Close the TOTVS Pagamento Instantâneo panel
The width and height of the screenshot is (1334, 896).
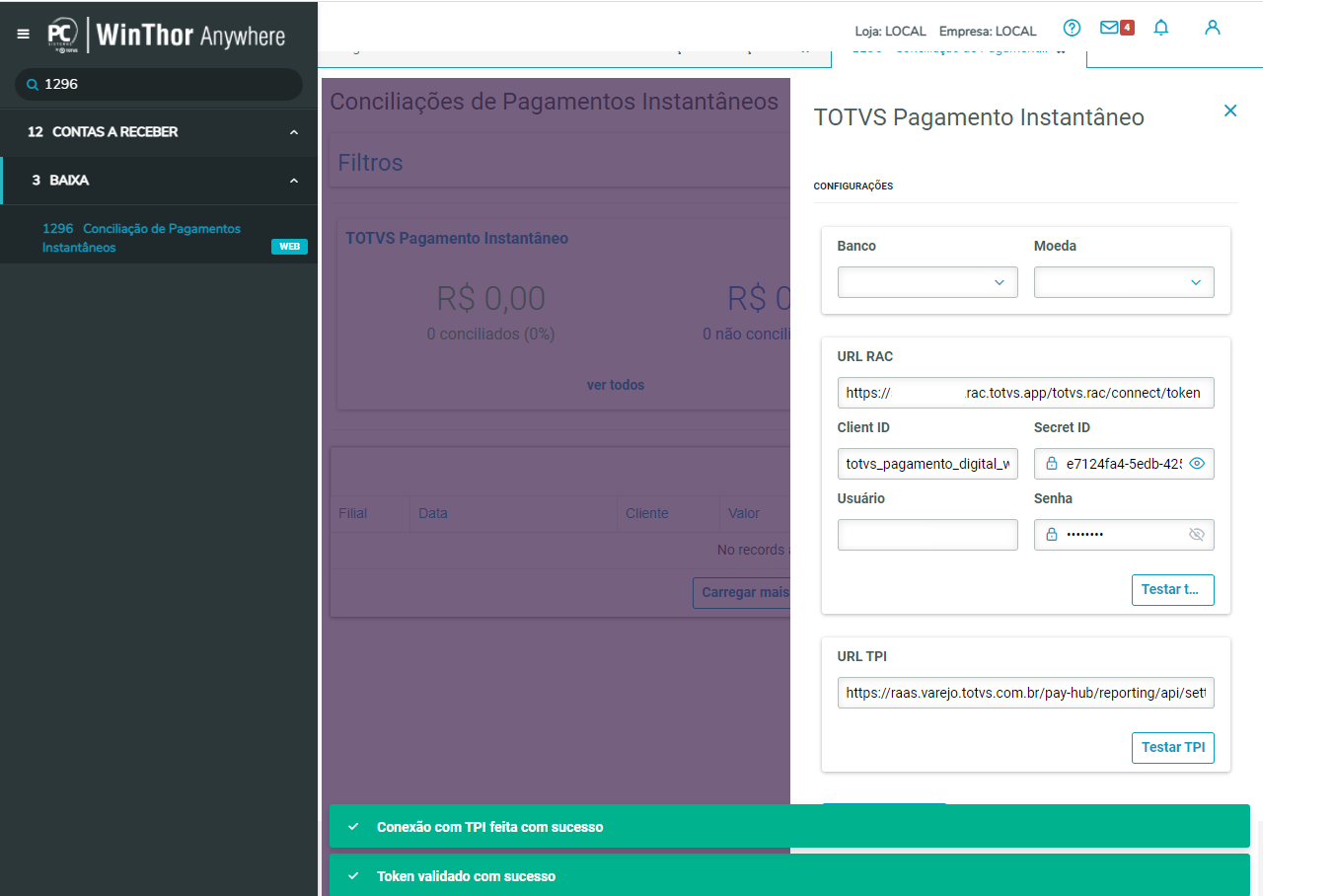point(1230,111)
